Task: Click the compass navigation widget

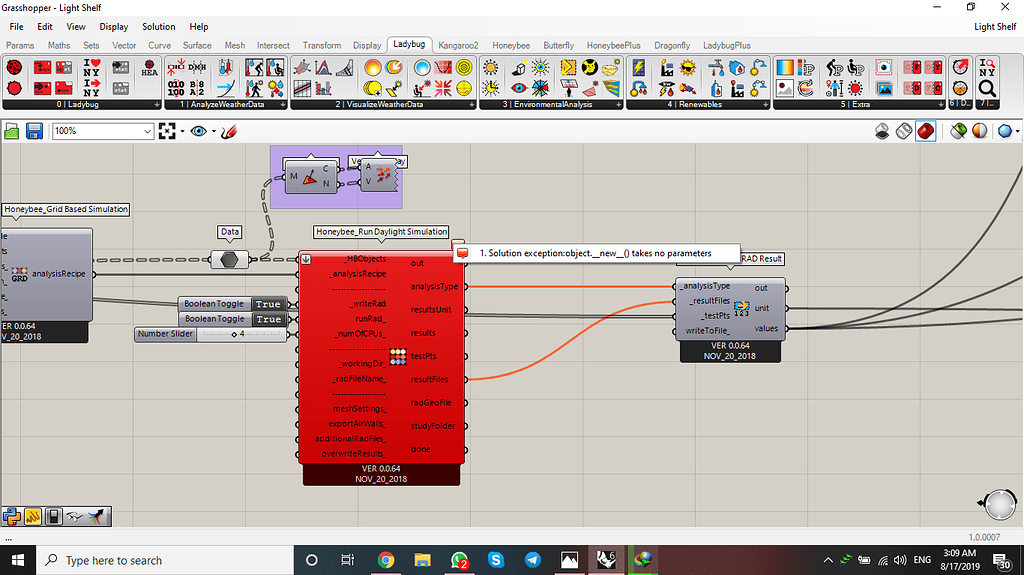Action: pyautogui.click(x=1000, y=505)
